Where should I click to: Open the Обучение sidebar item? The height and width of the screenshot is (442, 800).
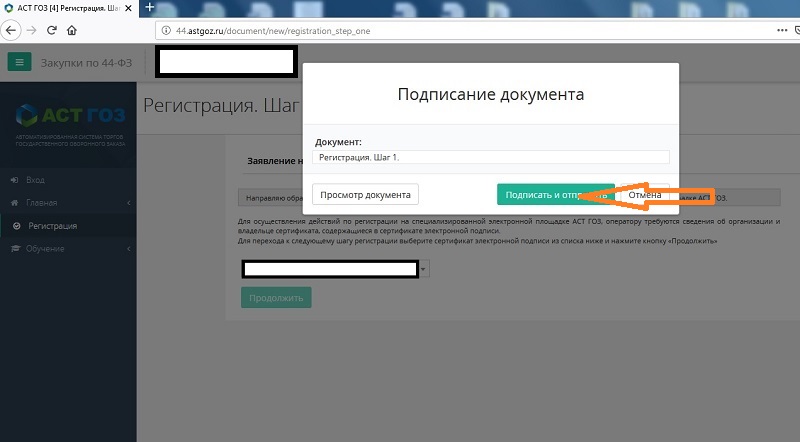point(45,249)
